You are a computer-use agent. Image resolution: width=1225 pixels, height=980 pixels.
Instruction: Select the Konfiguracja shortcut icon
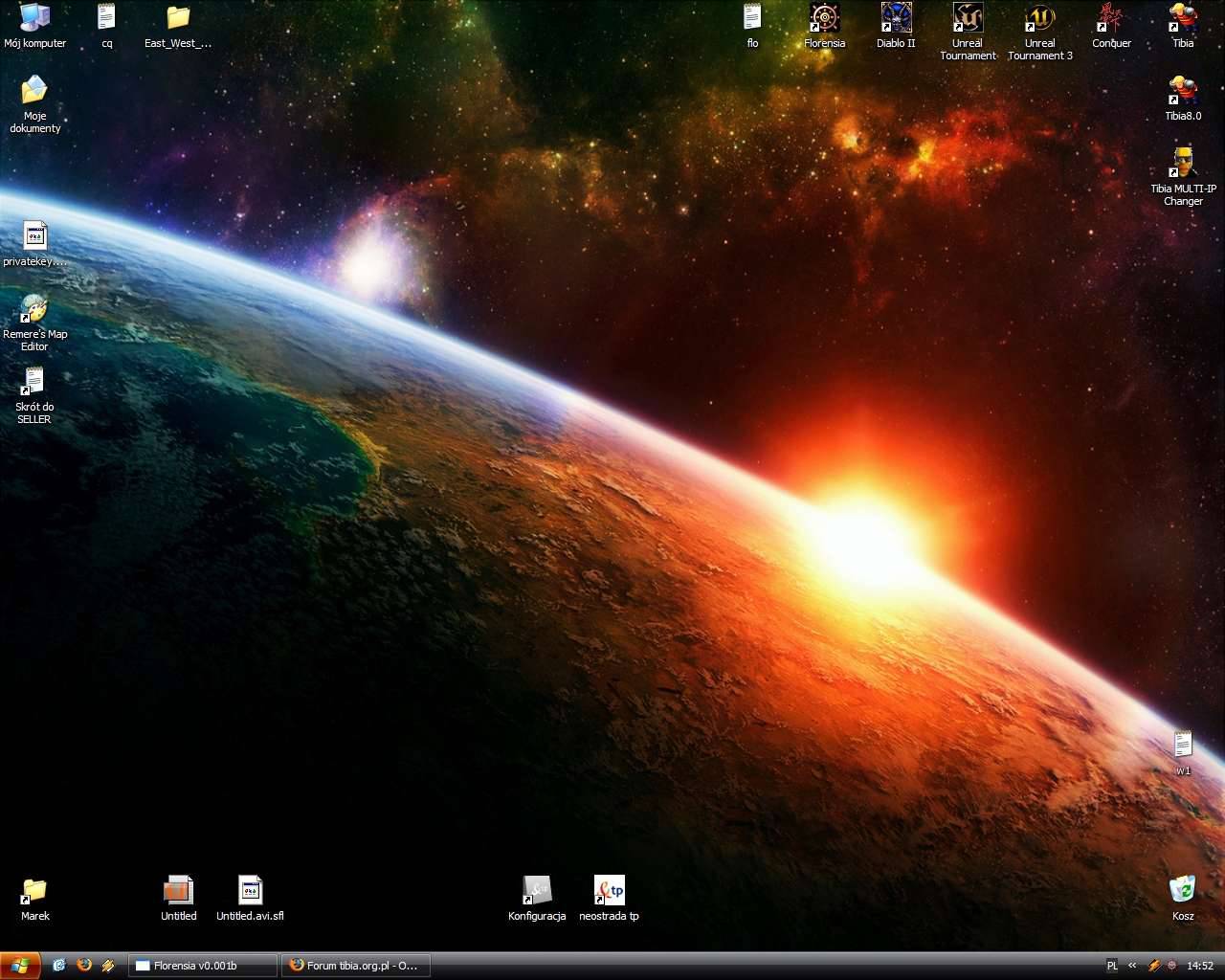[537, 899]
